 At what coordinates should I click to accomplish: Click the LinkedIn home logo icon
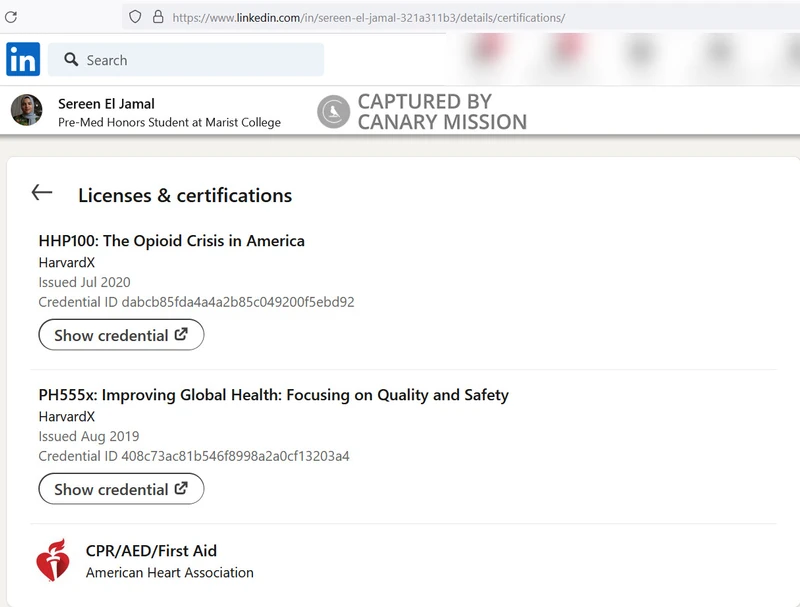22,60
